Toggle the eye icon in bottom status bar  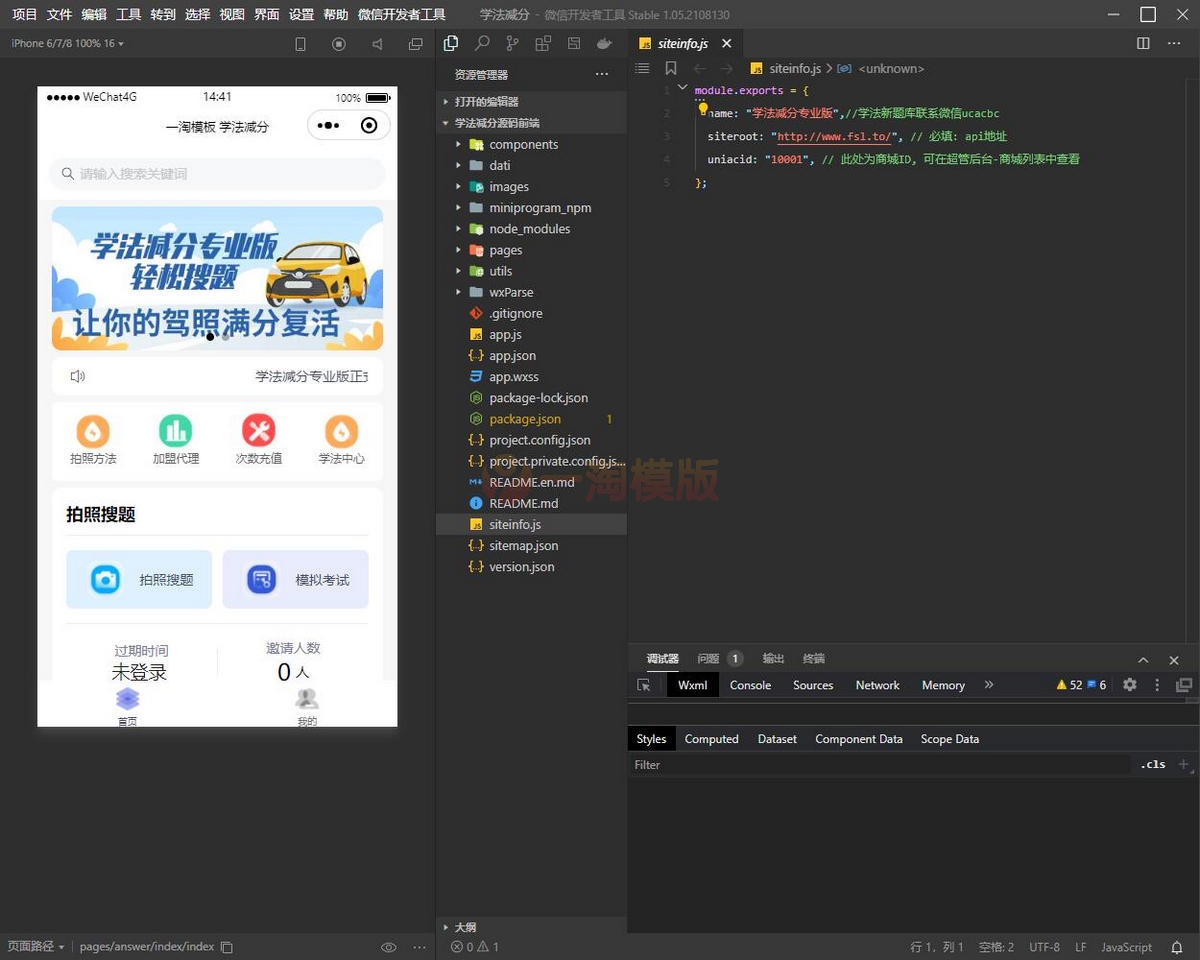389,947
